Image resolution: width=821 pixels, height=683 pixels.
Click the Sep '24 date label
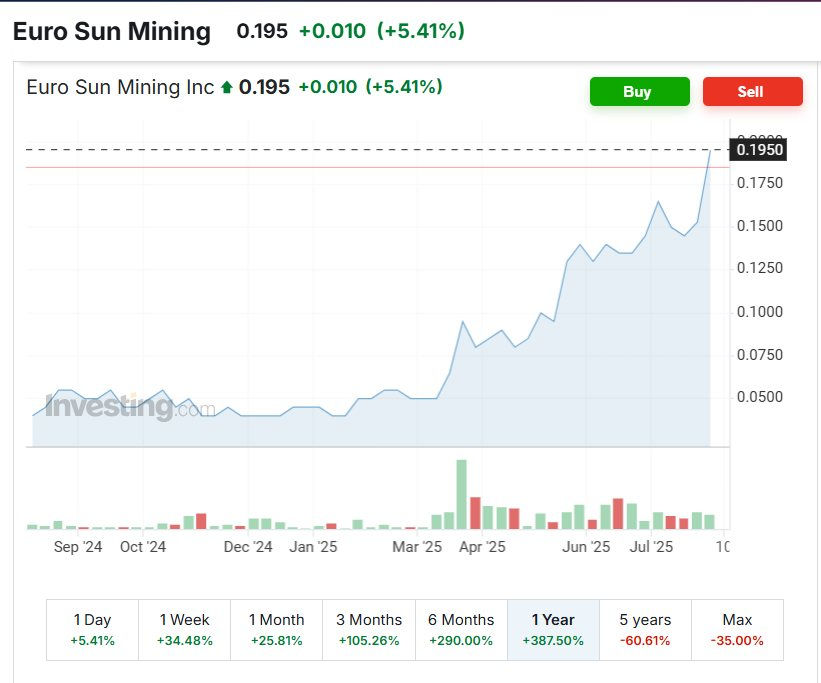(x=77, y=547)
